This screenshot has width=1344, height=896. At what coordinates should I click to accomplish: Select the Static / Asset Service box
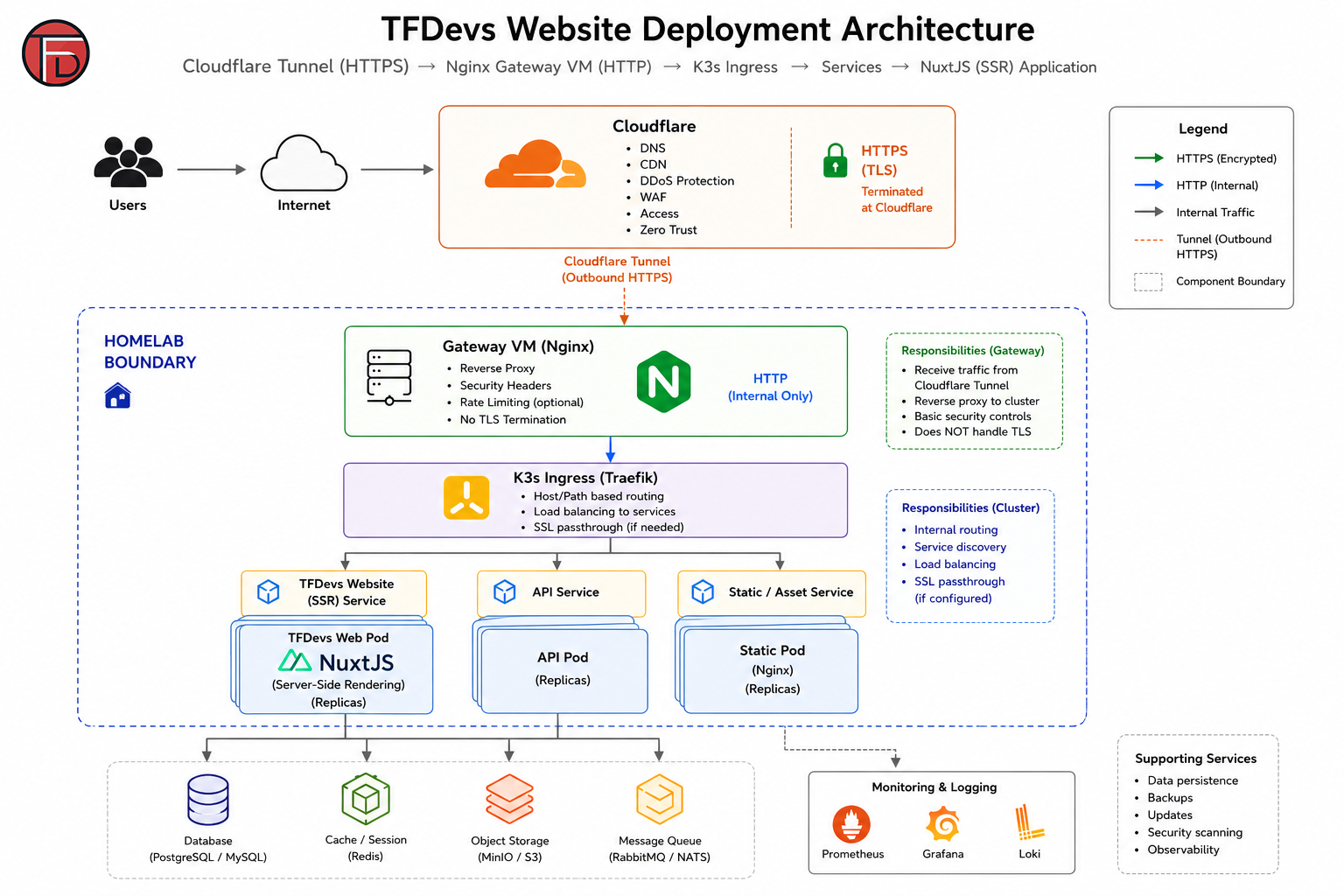click(x=772, y=593)
